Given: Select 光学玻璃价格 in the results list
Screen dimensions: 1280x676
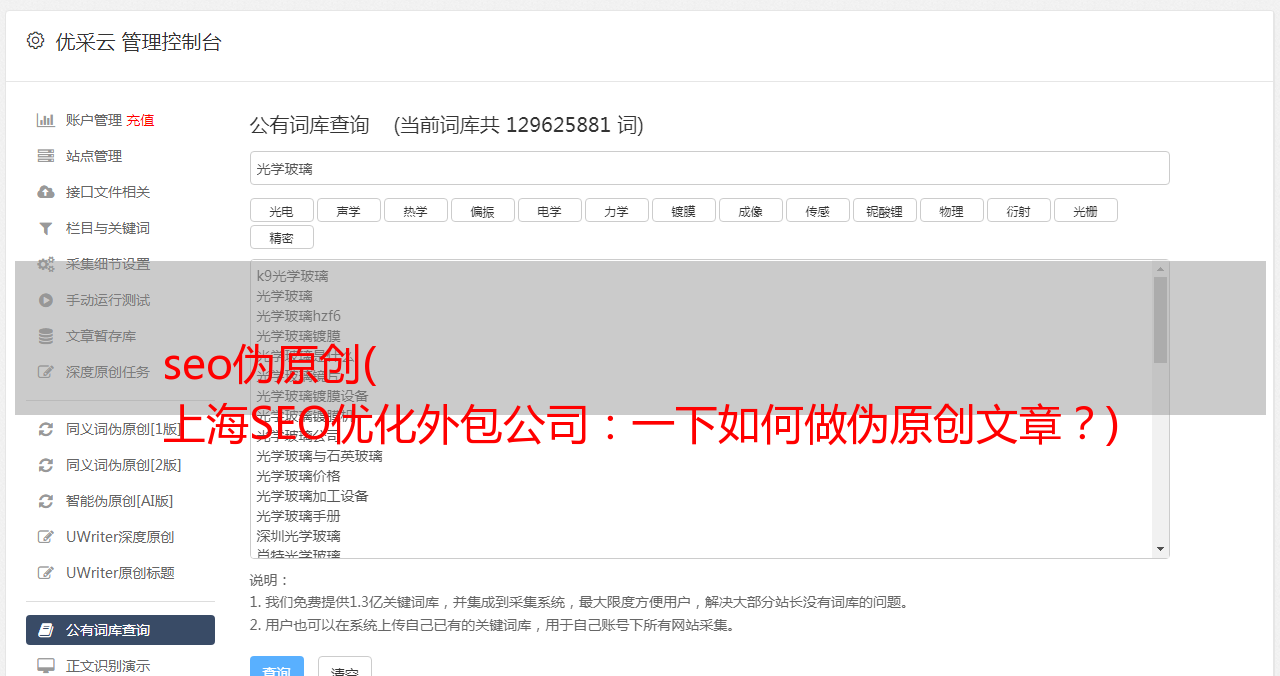Looking at the screenshot, I should (x=298, y=476).
